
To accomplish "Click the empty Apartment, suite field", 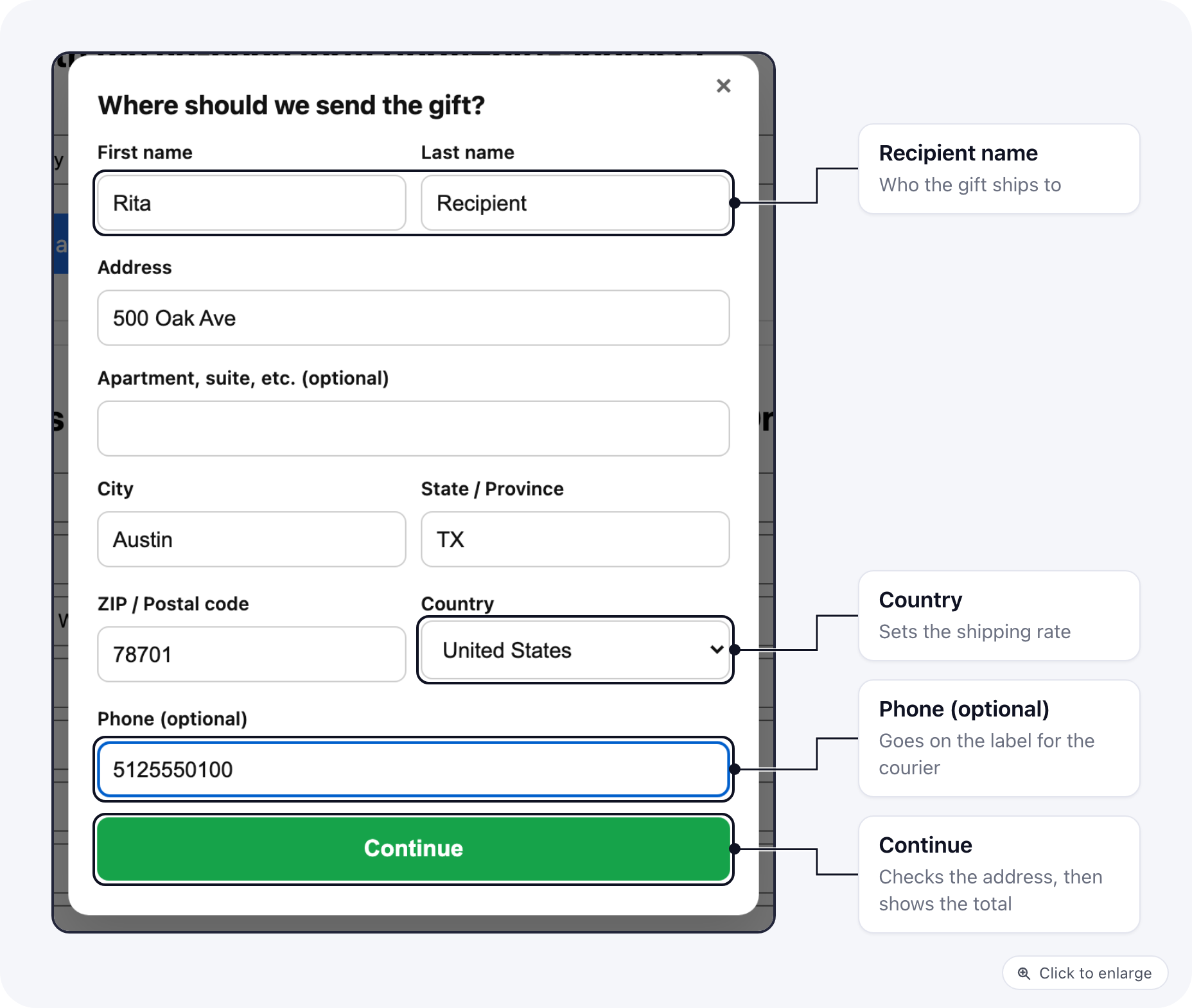I will point(414,429).
